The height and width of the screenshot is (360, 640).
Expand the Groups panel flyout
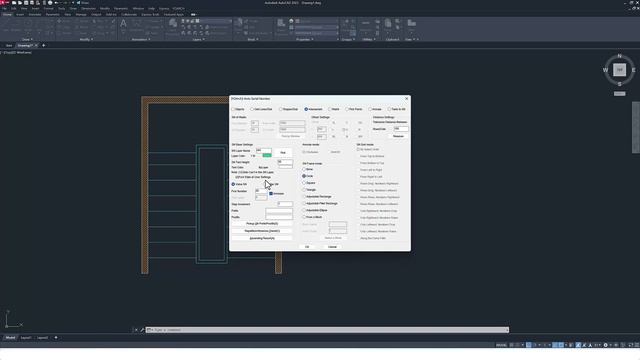pyautogui.click(x=348, y=40)
